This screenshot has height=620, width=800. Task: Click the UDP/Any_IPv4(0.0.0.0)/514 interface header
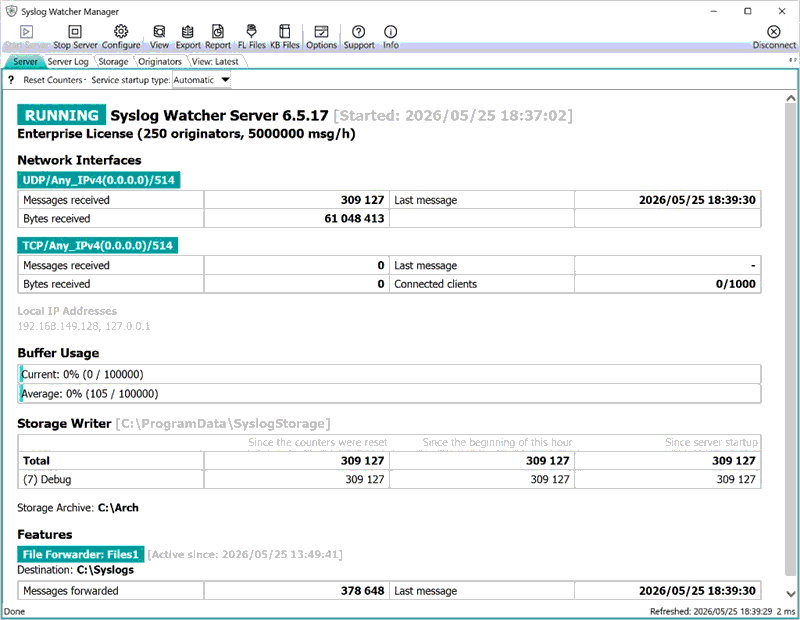point(98,180)
